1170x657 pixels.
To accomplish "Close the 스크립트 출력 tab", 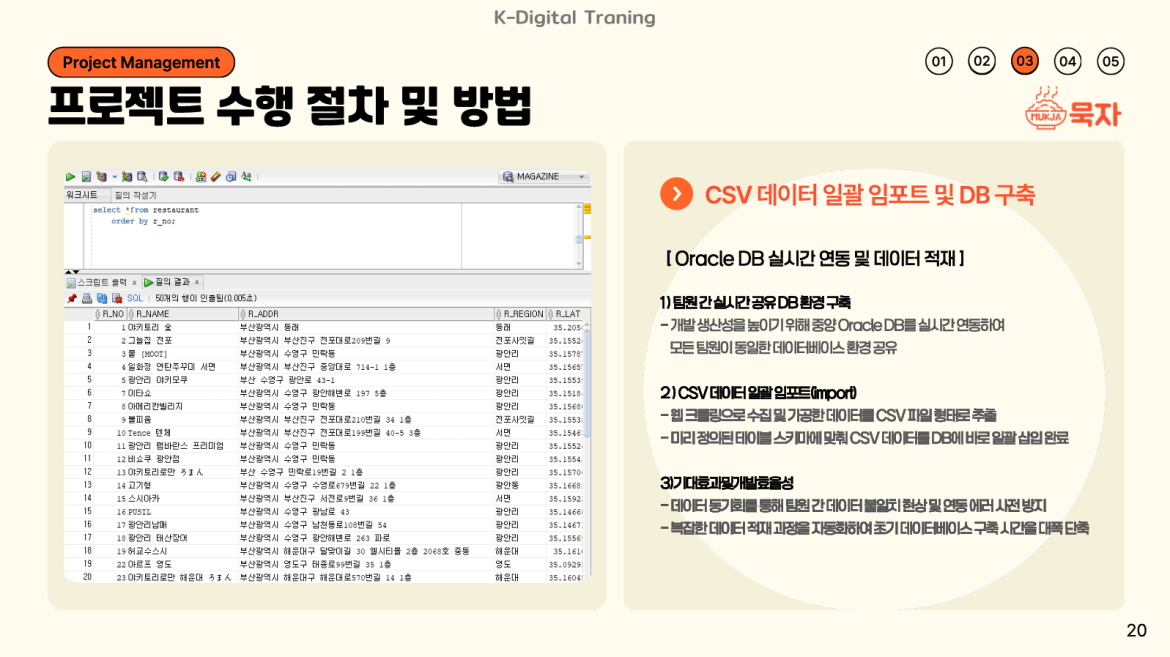I will [x=134, y=282].
